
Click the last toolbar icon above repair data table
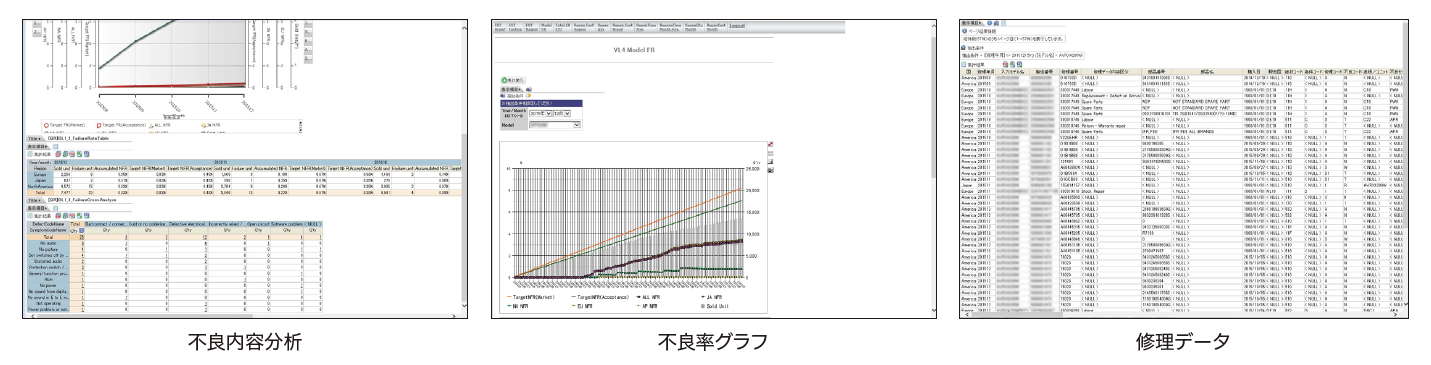click(x=1019, y=65)
